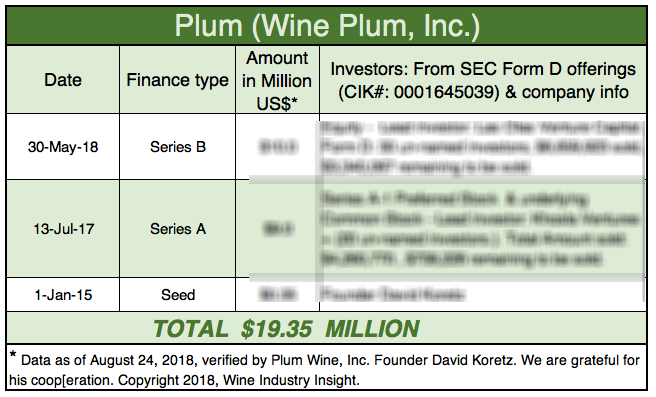Select the Seed finance type cell
656x397 pixels.
pyautogui.click(x=177, y=295)
